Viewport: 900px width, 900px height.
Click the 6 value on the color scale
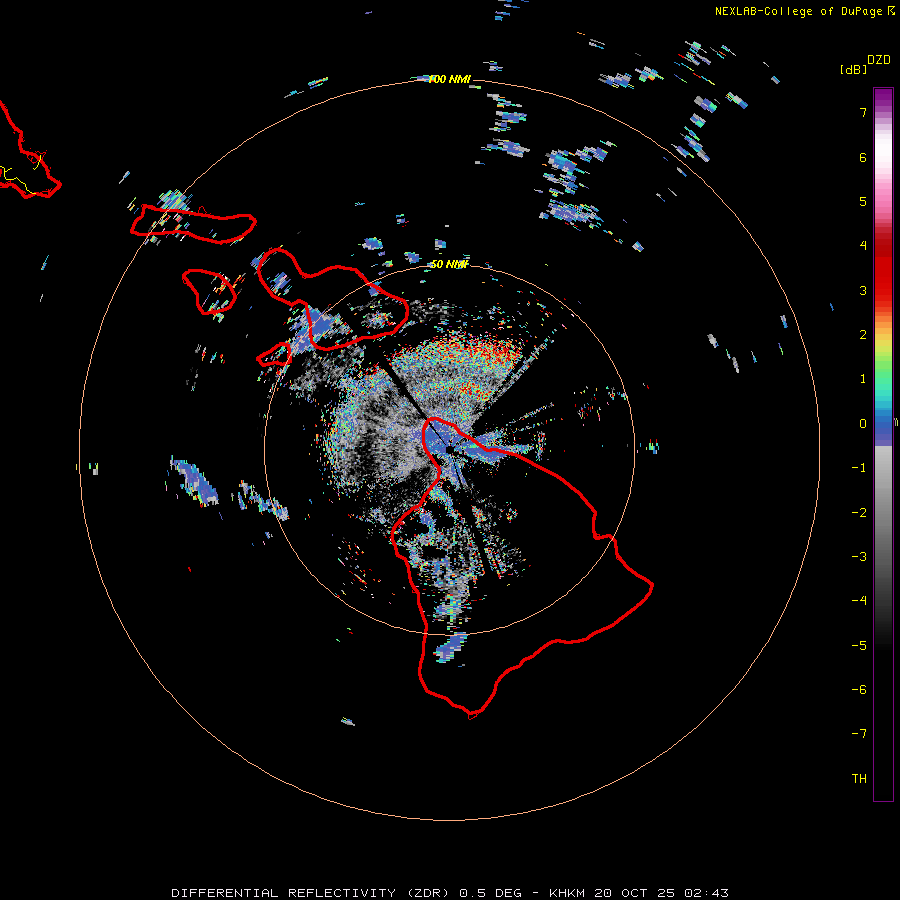coord(863,157)
